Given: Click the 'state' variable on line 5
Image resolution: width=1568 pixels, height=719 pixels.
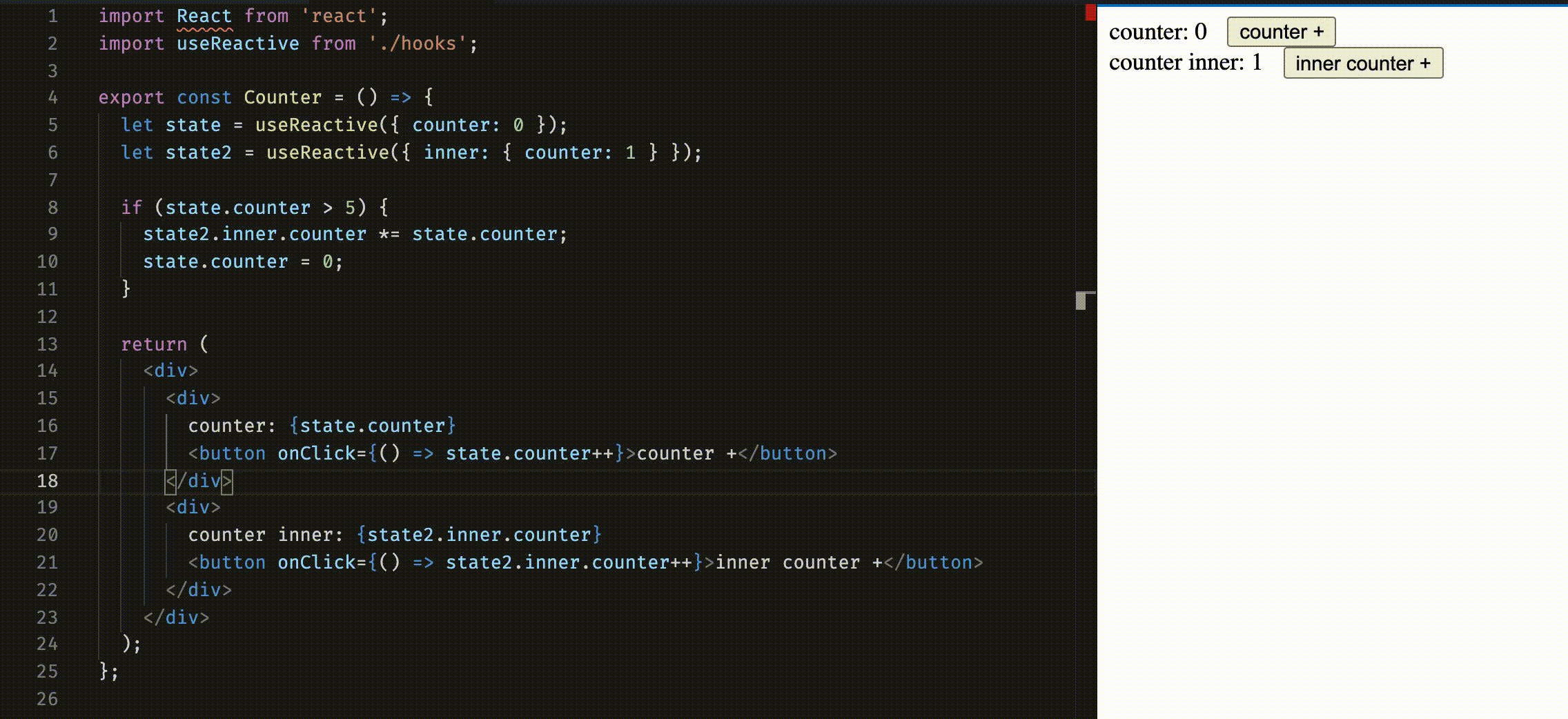Looking at the screenshot, I should pos(193,125).
